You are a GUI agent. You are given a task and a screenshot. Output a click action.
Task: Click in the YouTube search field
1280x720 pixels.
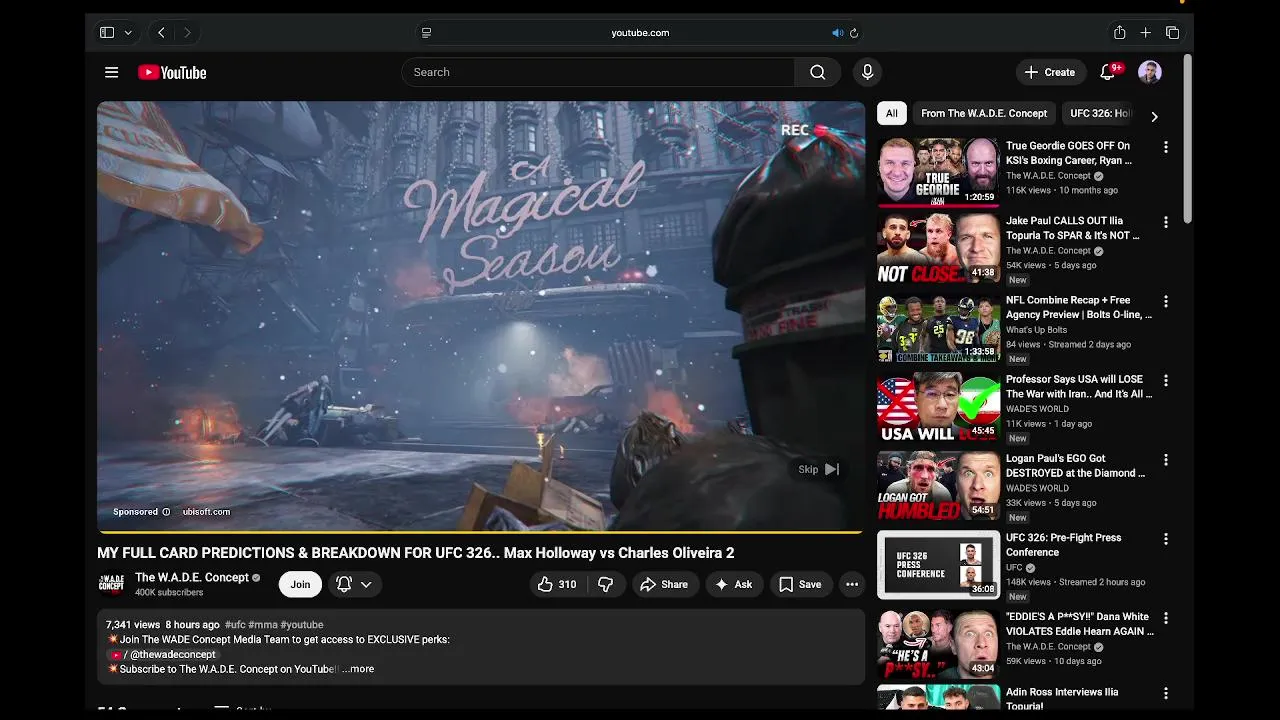(x=598, y=72)
